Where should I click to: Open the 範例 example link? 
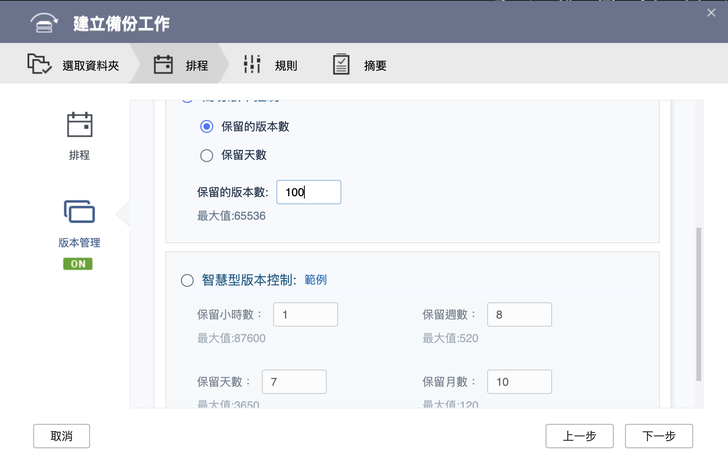point(315,280)
